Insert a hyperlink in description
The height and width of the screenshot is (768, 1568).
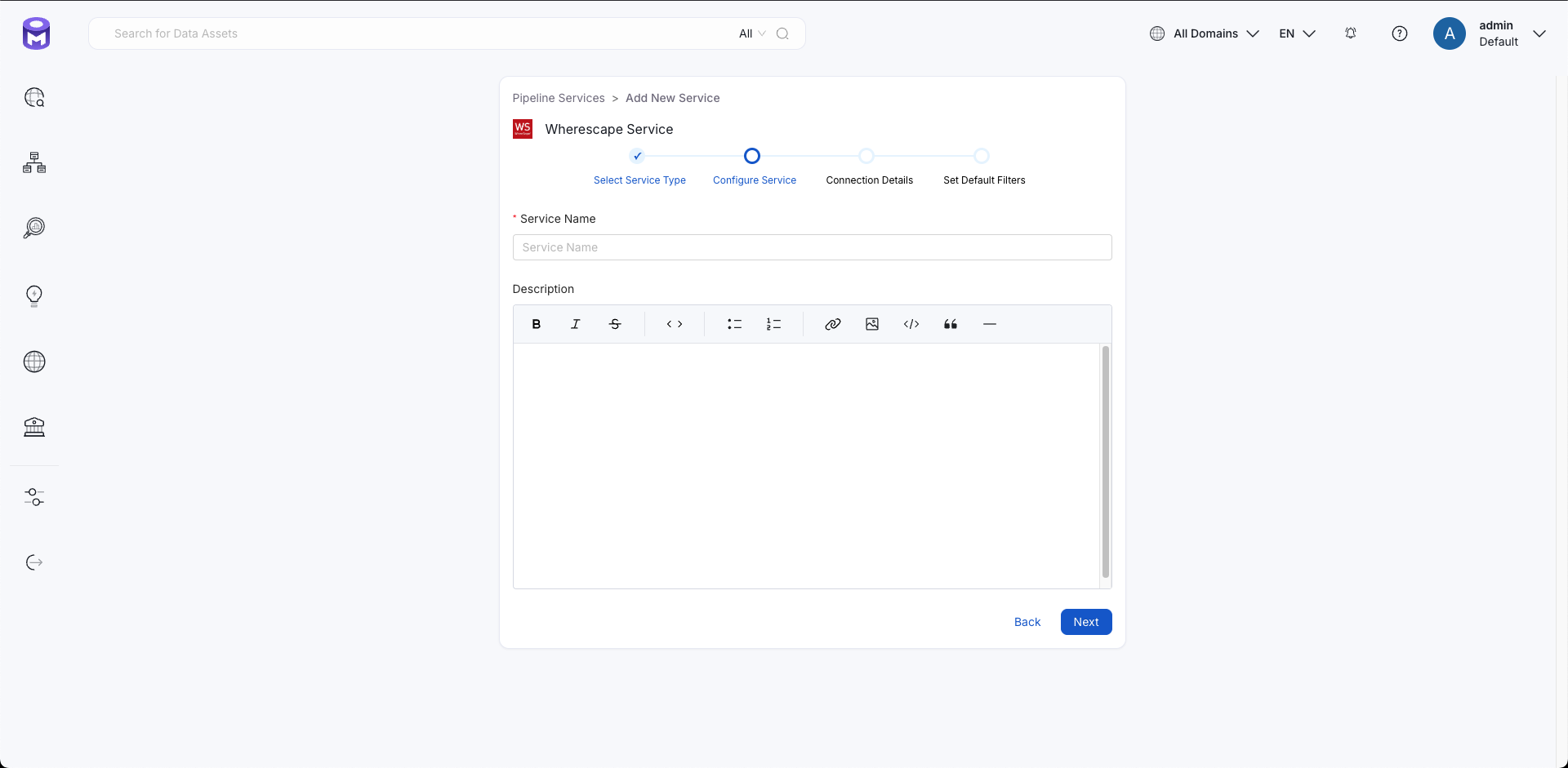pos(832,324)
